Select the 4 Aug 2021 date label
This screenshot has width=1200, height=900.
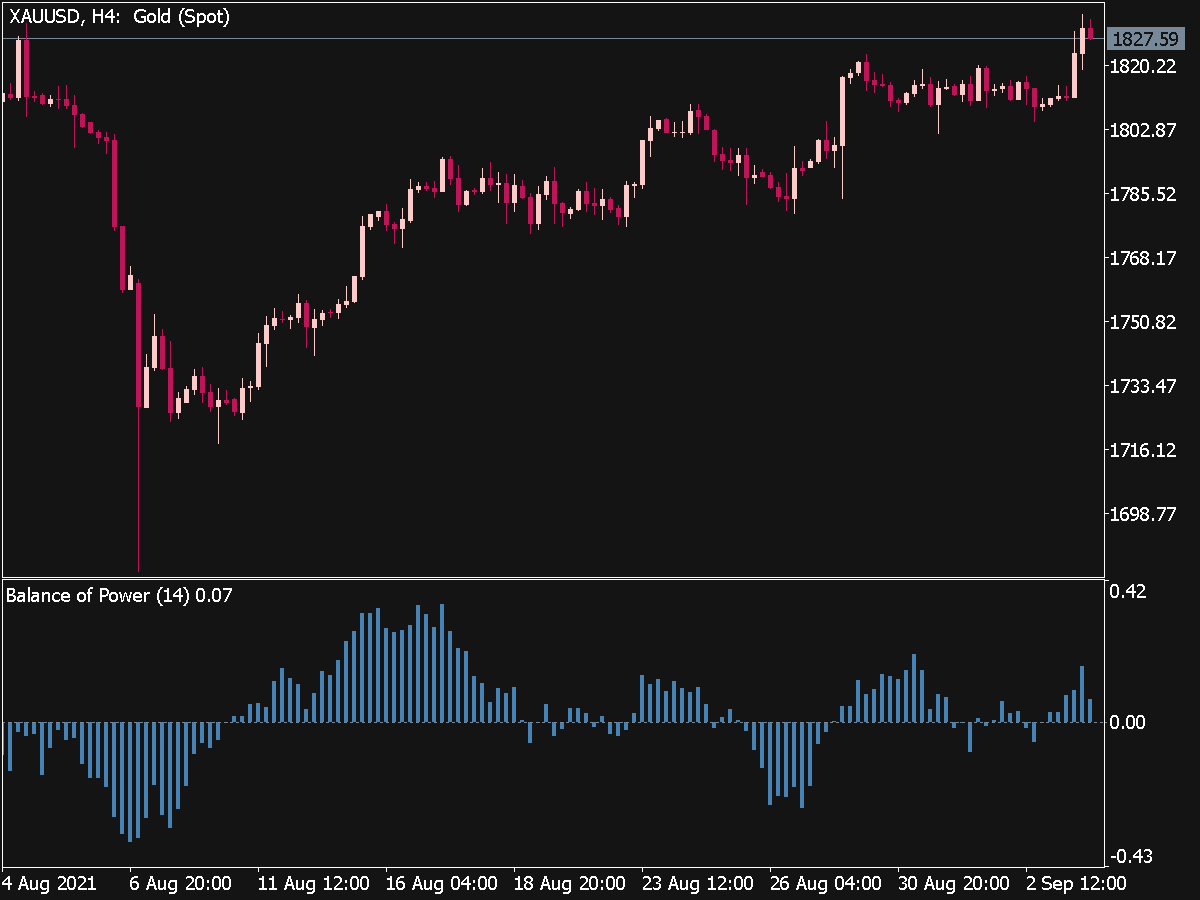50,884
